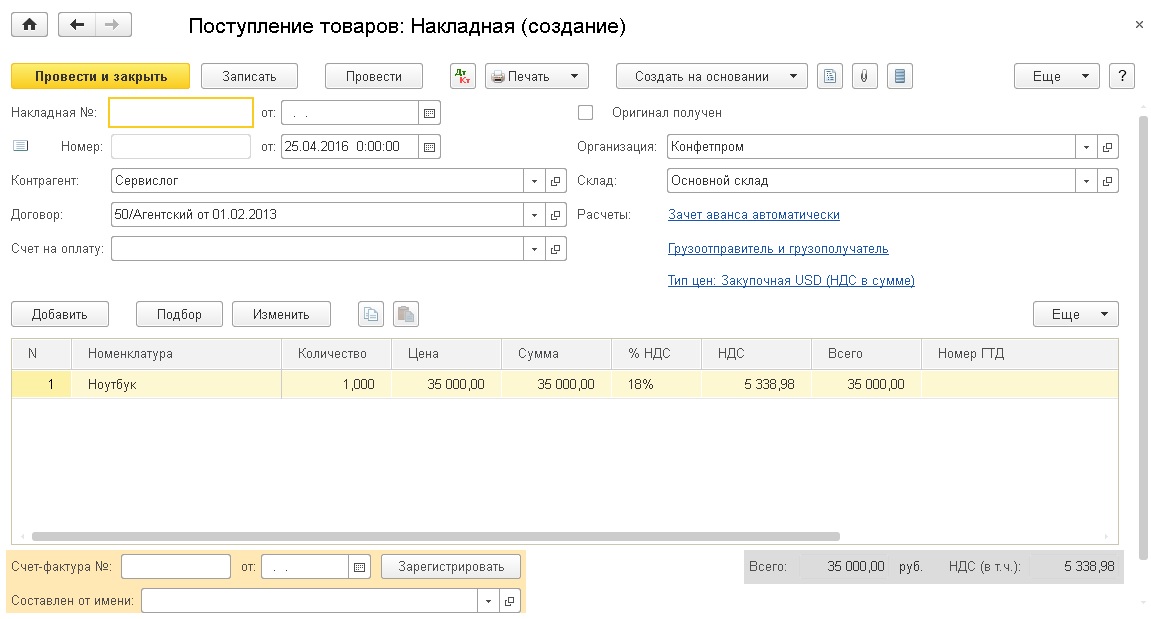Expand the Организация dropdown
Image resolution: width=1151 pixels, height=619 pixels.
(x=1086, y=147)
